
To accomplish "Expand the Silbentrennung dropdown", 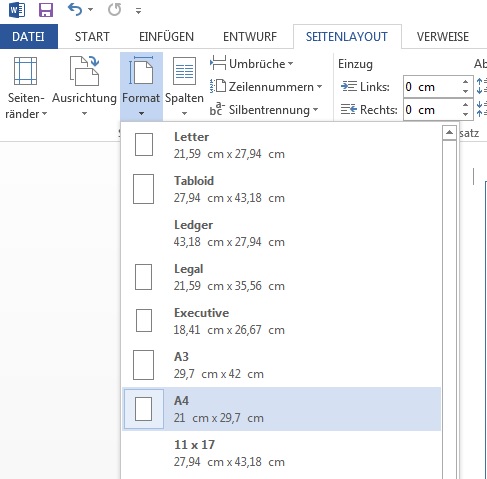I will pos(264,110).
